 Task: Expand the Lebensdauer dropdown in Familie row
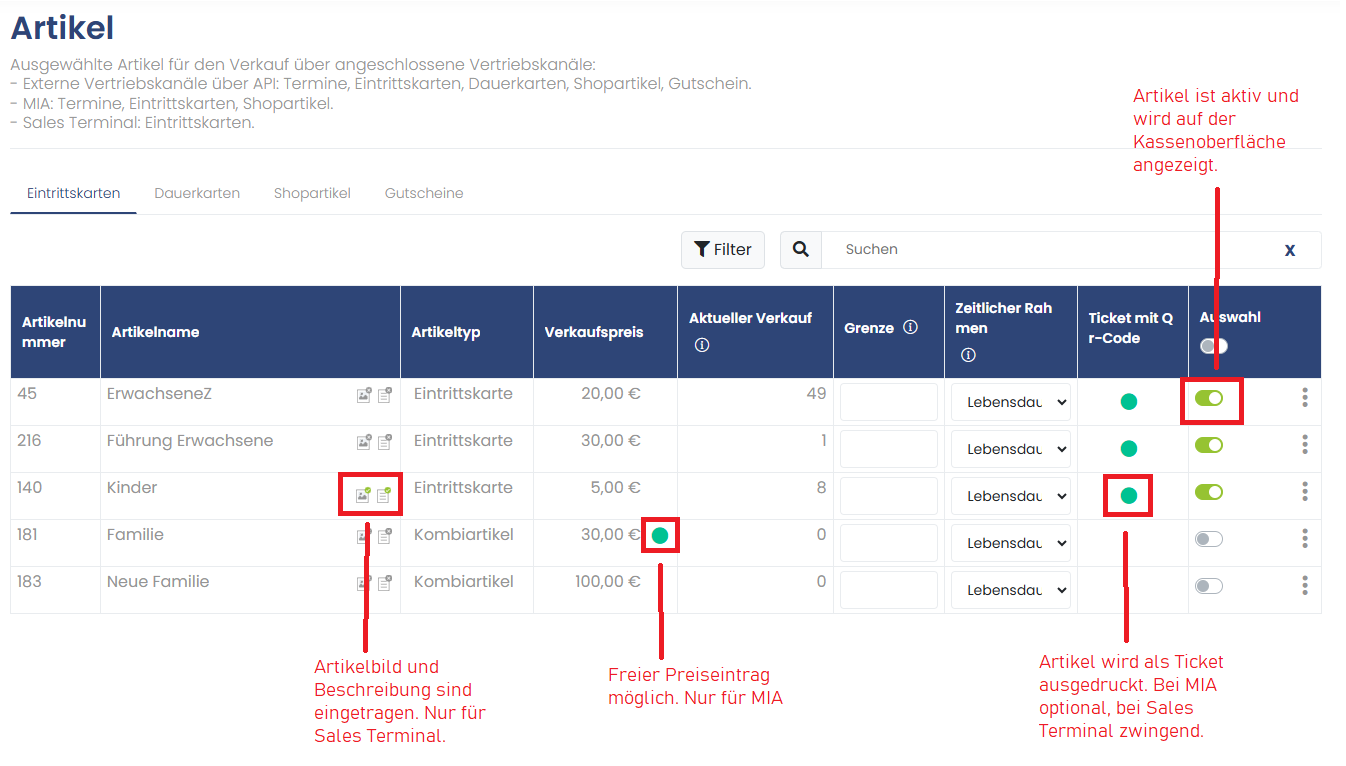click(1010, 543)
